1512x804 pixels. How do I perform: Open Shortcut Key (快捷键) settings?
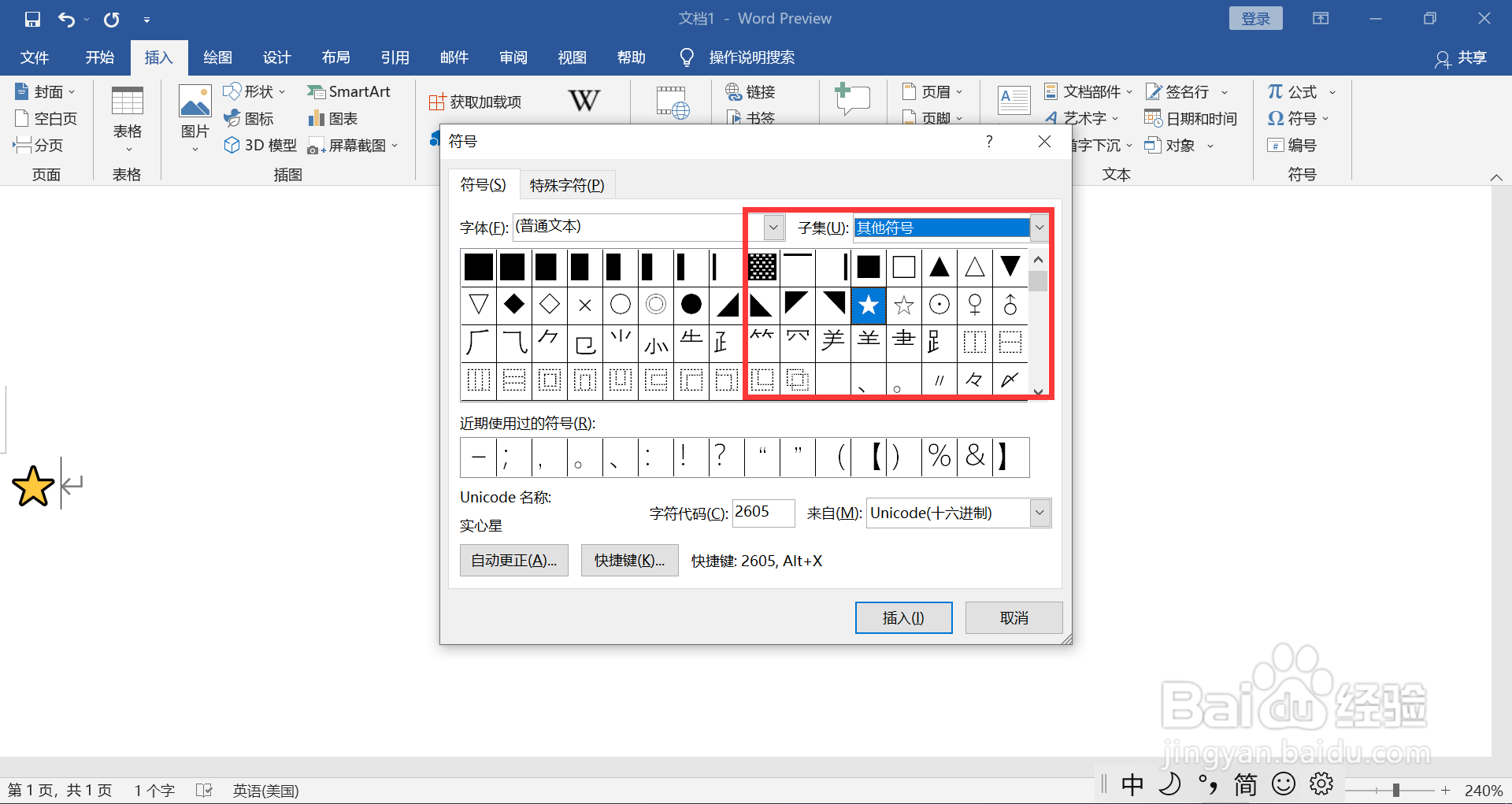tap(629, 561)
